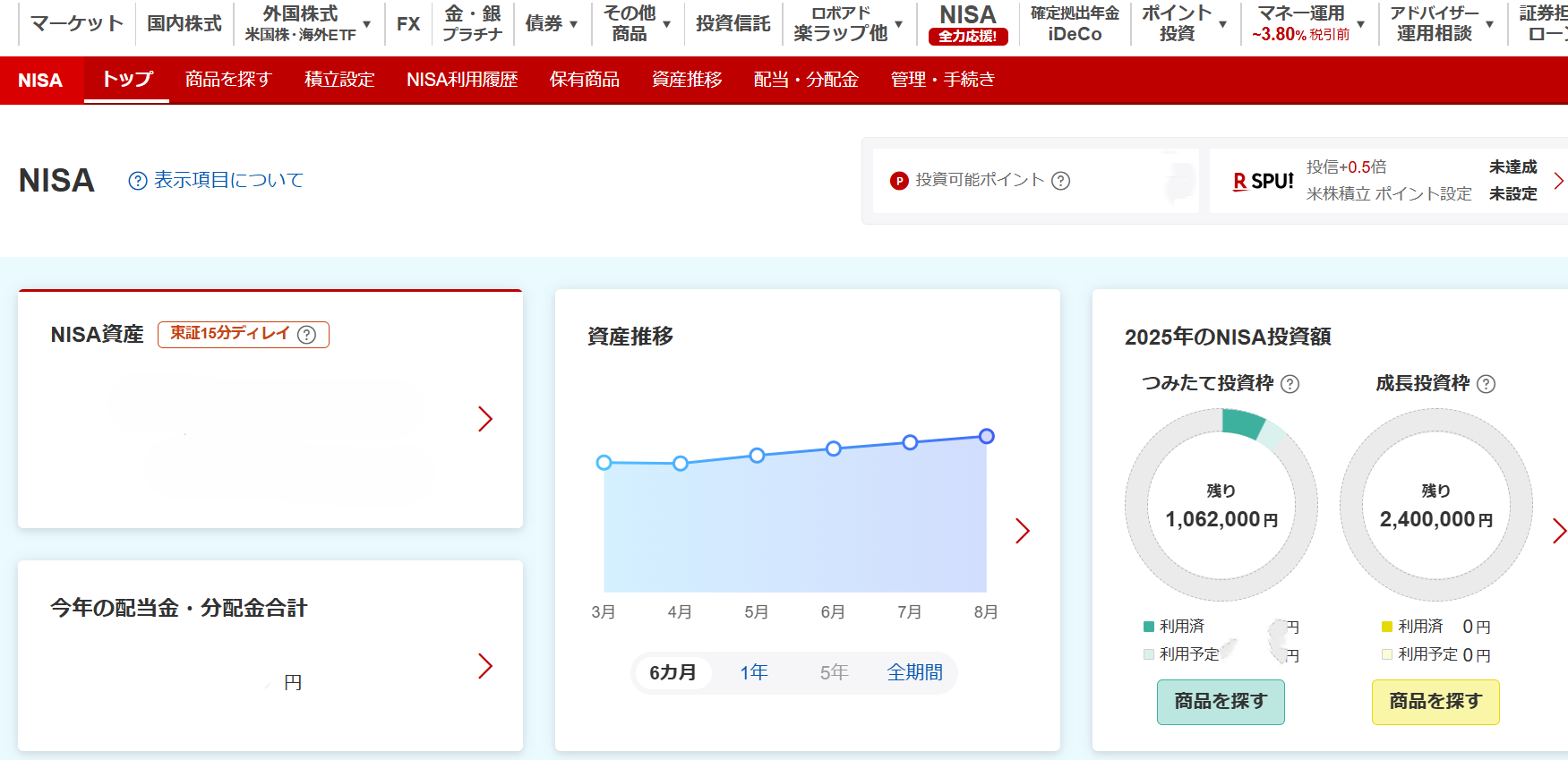
Task: Open the 配当・分配金 tab
Action: coord(806,80)
